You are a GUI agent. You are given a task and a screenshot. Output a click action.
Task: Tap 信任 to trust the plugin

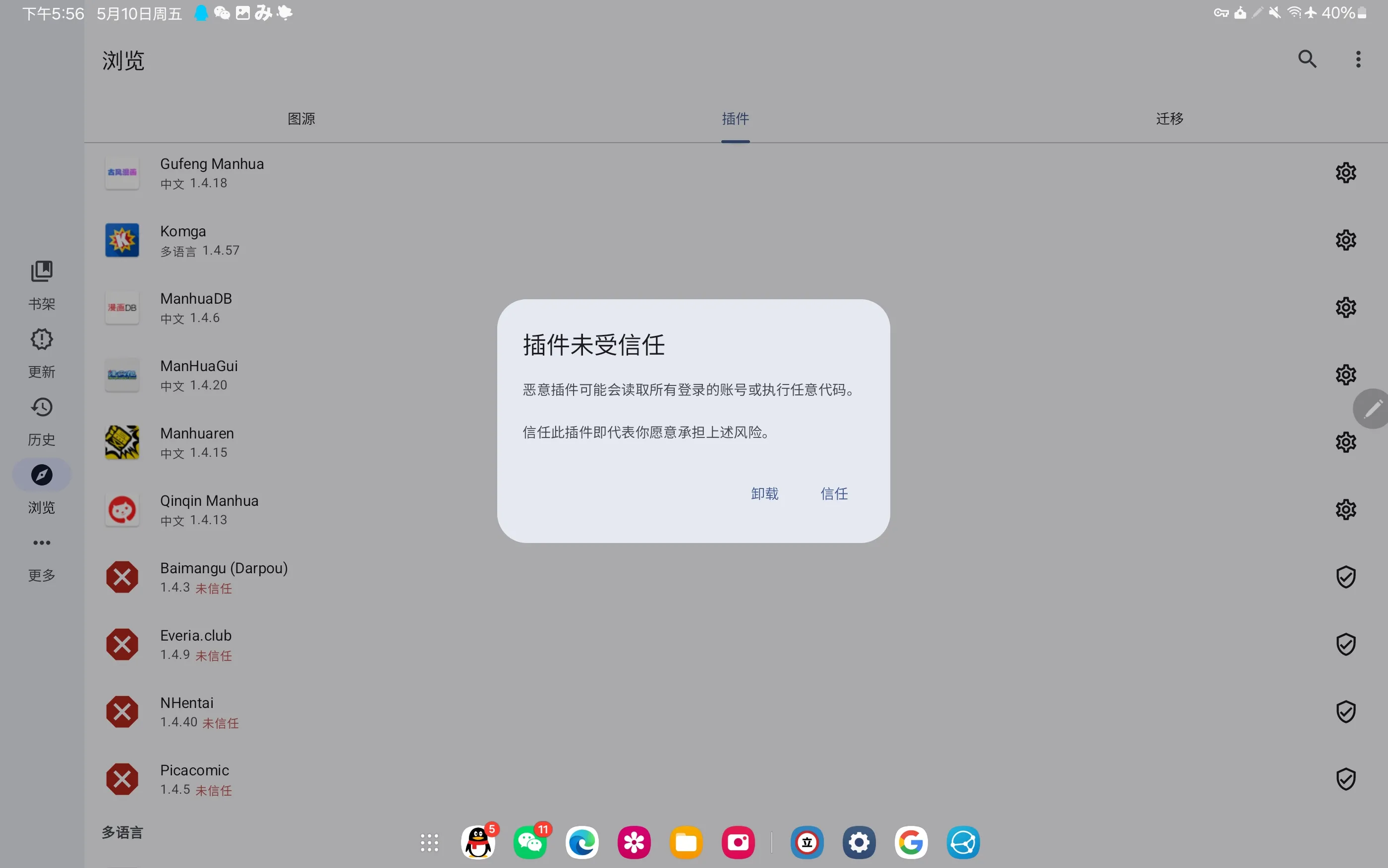point(833,494)
